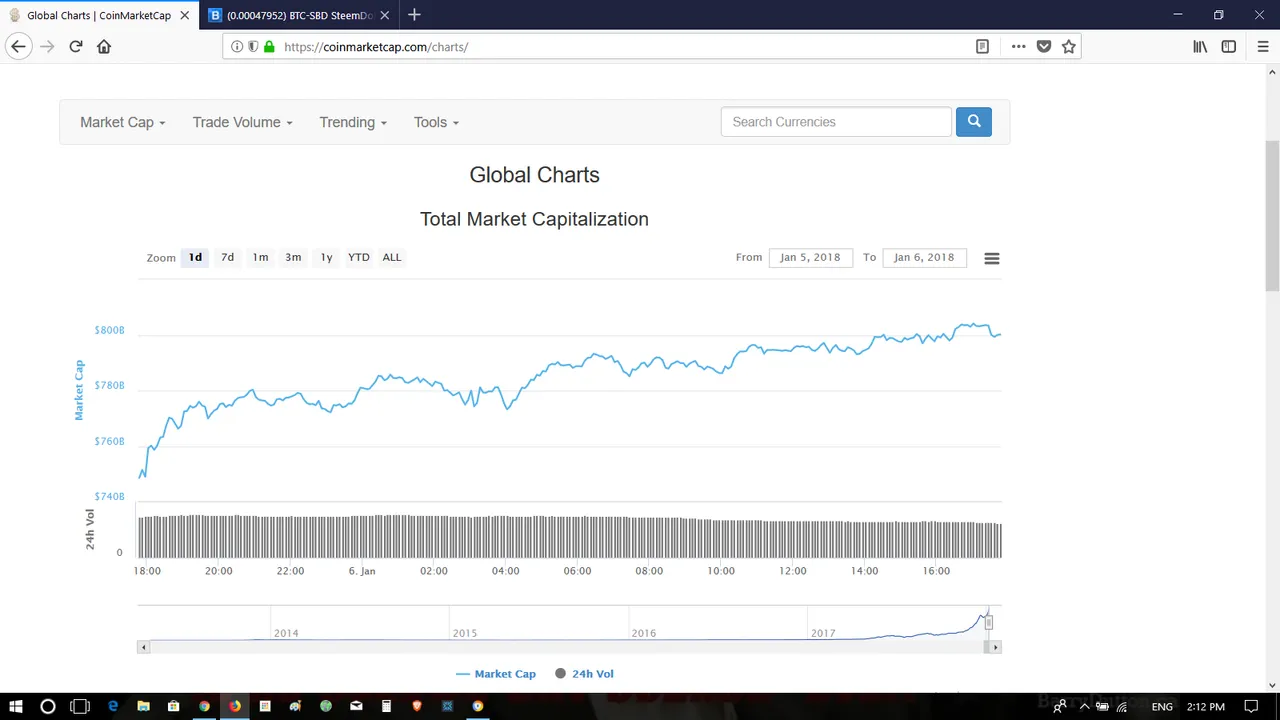Open tracking protection shield icon
The height and width of the screenshot is (720, 1280).
click(x=253, y=46)
